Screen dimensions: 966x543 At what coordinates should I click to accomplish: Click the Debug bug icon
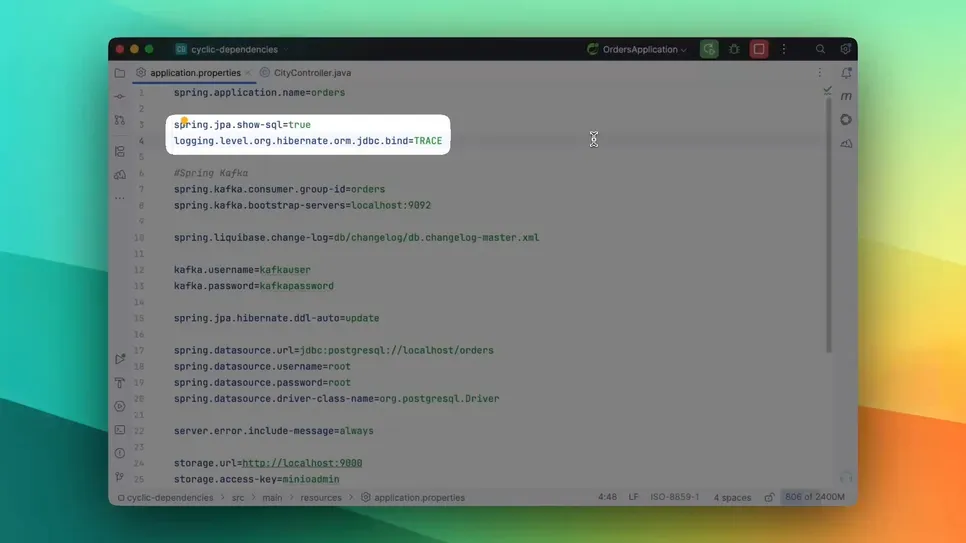[x=734, y=49]
